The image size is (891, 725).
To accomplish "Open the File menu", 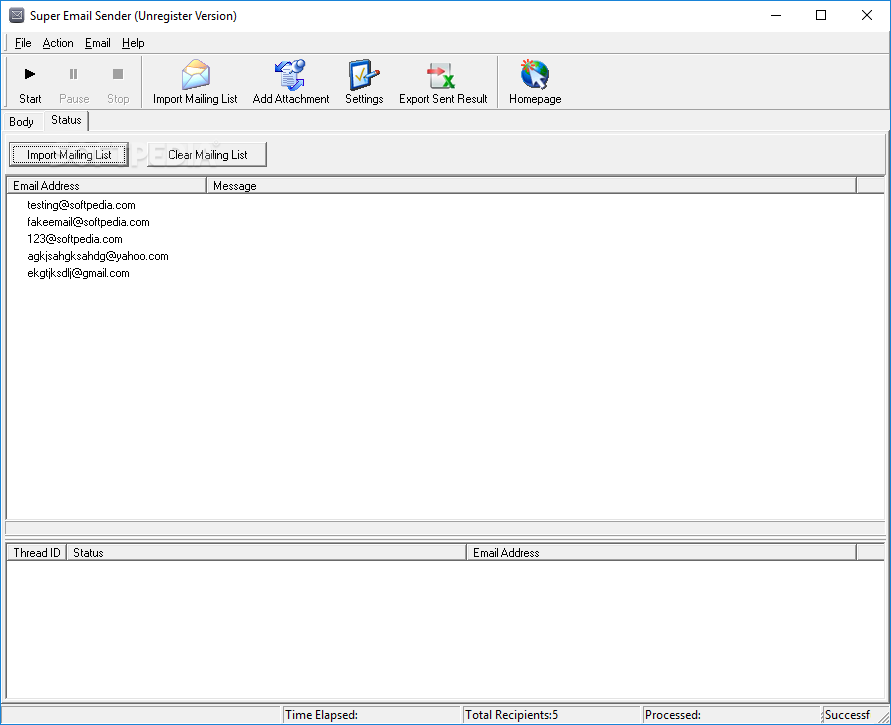I will tap(23, 43).
